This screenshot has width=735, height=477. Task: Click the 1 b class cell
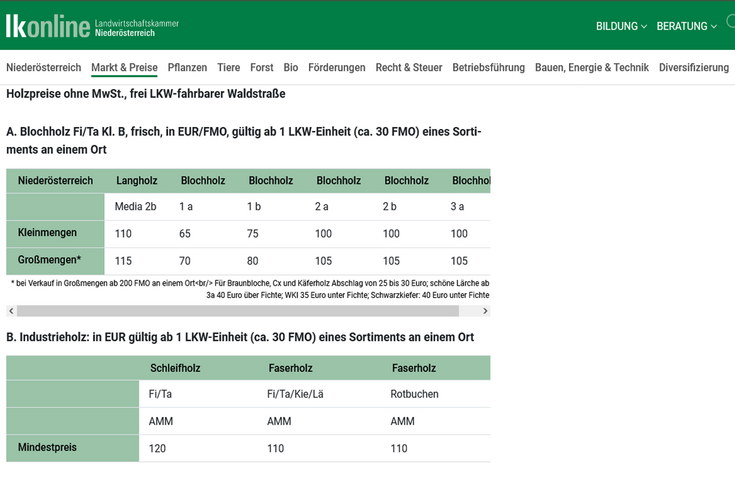254,206
